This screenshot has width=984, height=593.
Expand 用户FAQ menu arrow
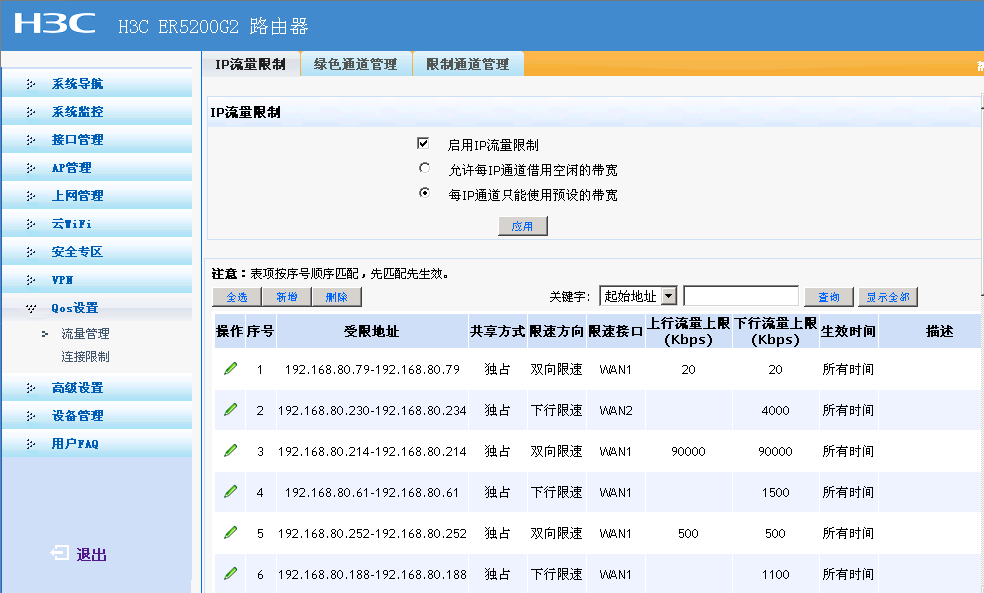pyautogui.click(x=30, y=444)
